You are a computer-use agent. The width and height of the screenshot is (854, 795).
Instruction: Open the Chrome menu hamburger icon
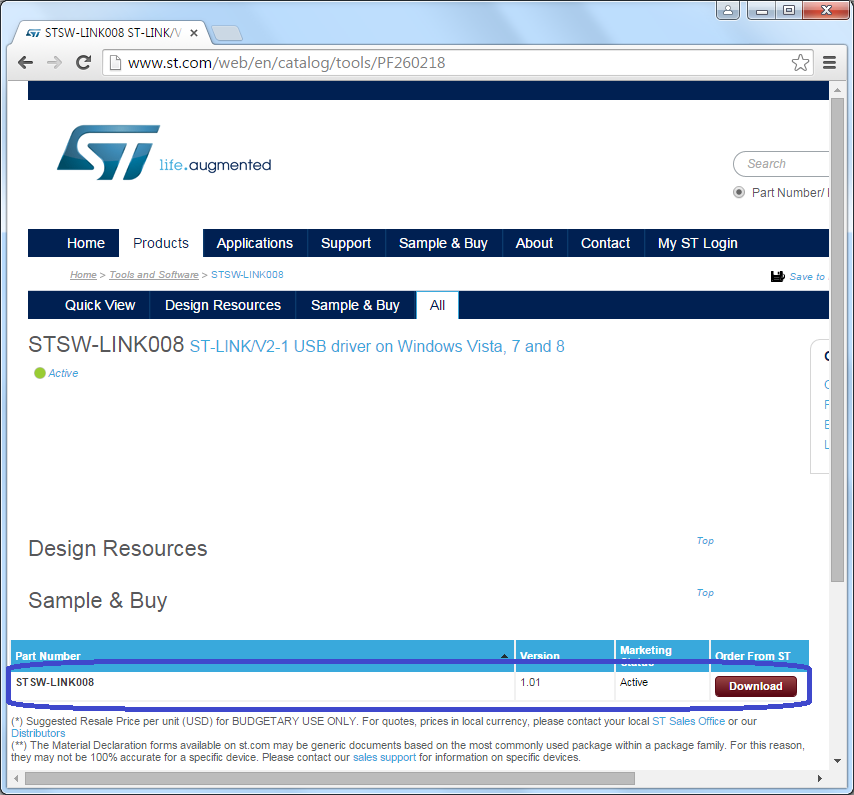click(x=829, y=63)
